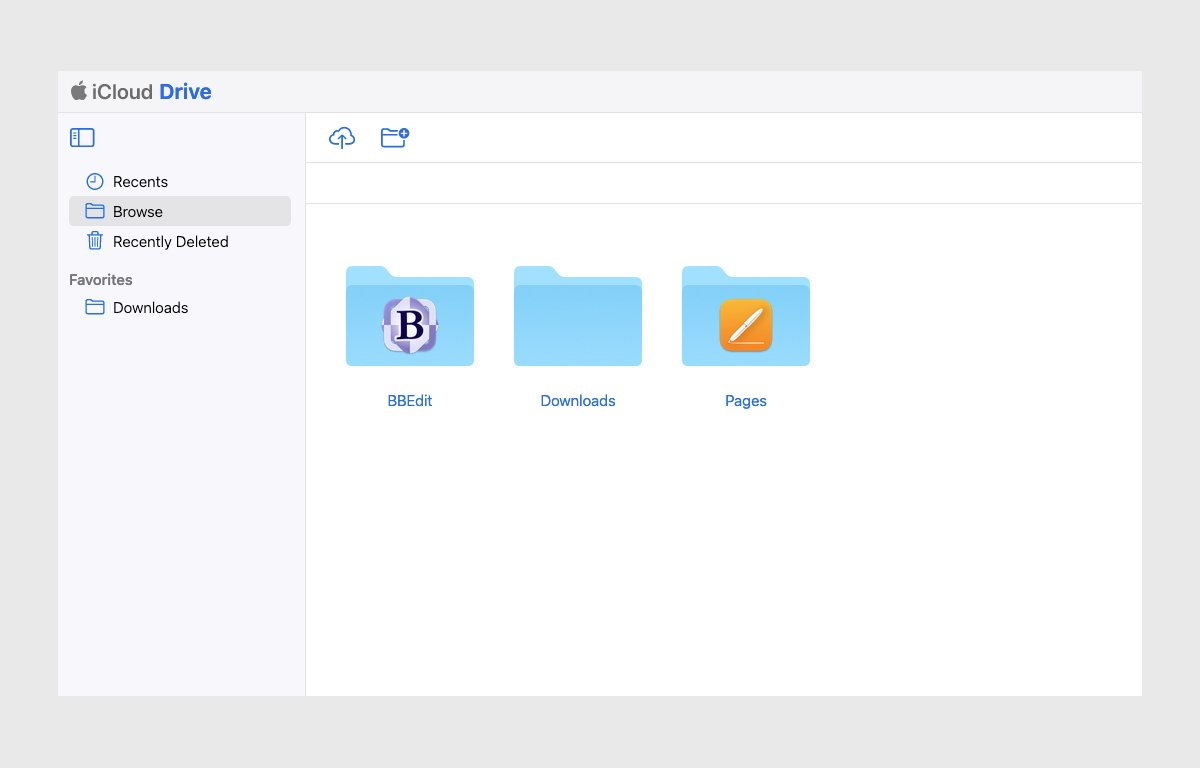Screen dimensions: 1200x768
Task: Select the BBEdit folder thumbnail
Action: pos(410,316)
